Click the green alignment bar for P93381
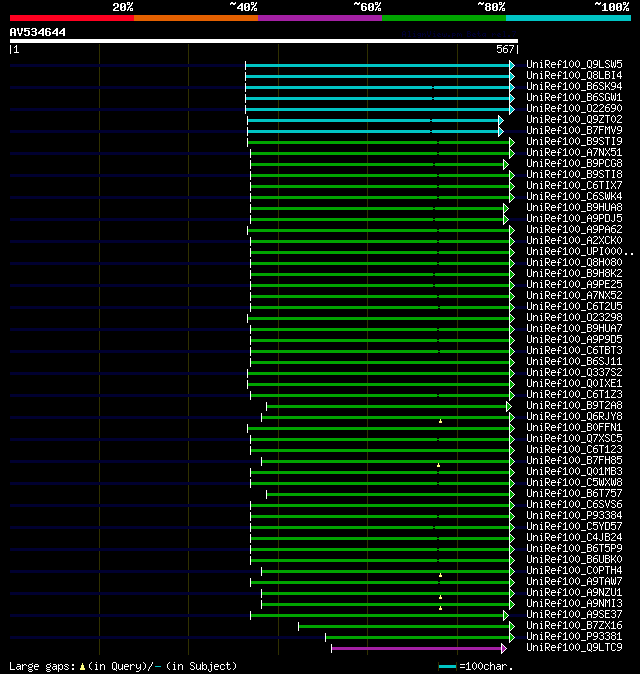Viewport: 640px width, 674px height. pyautogui.click(x=417, y=637)
